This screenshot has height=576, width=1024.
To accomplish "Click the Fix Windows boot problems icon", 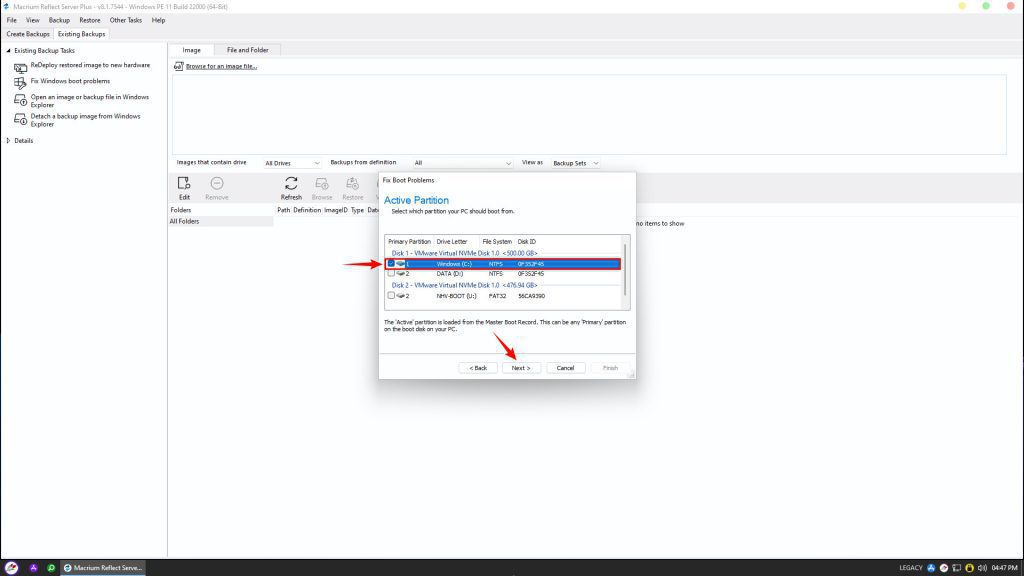I will pyautogui.click(x=20, y=83).
